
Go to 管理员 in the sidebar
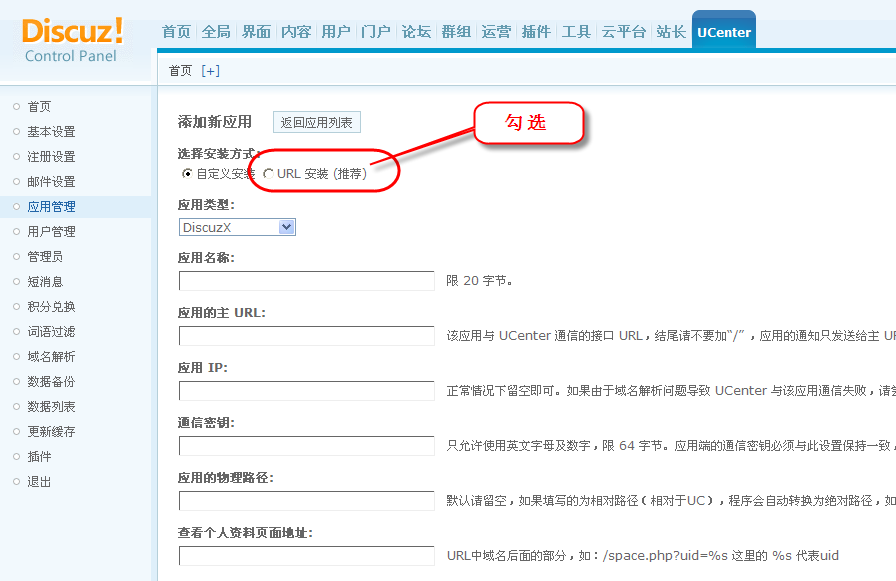click(x=45, y=257)
